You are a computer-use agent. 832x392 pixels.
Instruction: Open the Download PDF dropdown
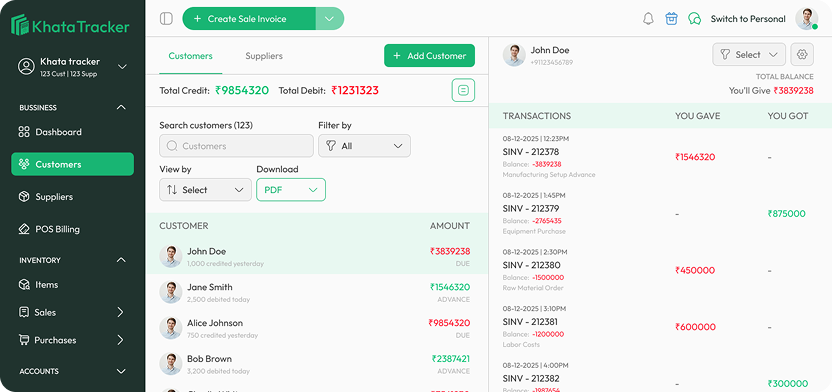291,190
